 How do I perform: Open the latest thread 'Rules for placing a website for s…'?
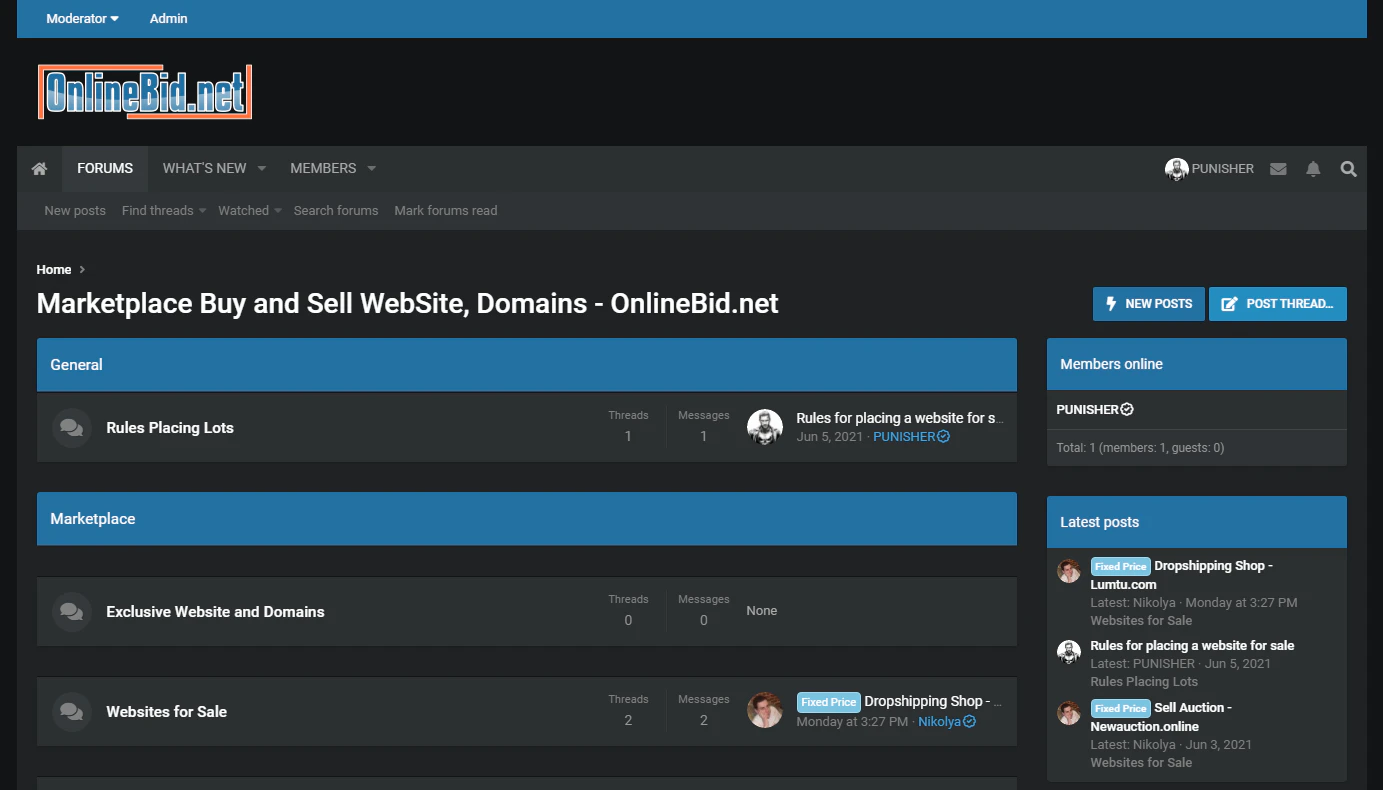tap(900, 418)
